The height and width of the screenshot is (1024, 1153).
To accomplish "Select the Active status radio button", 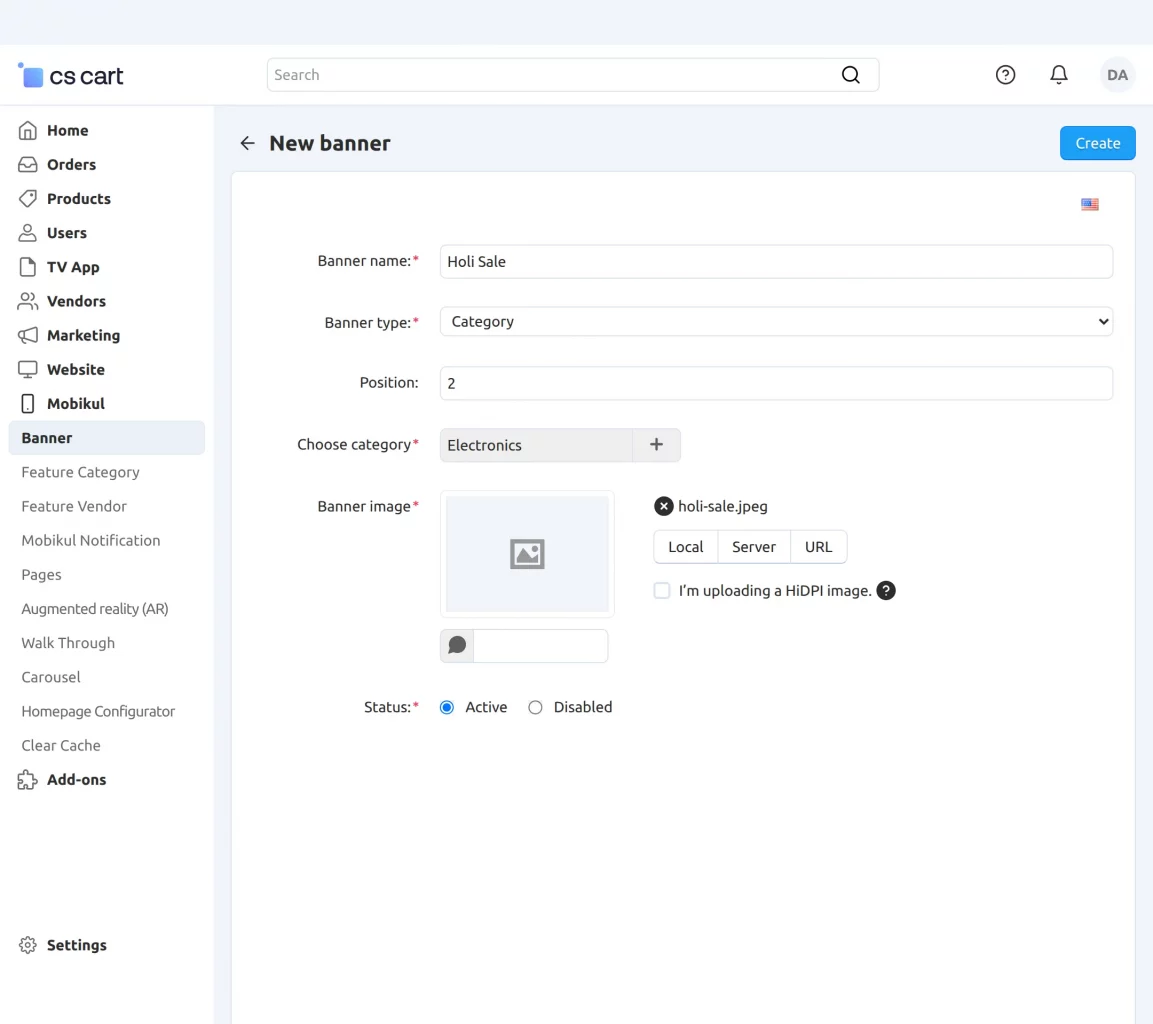I will pyautogui.click(x=447, y=707).
